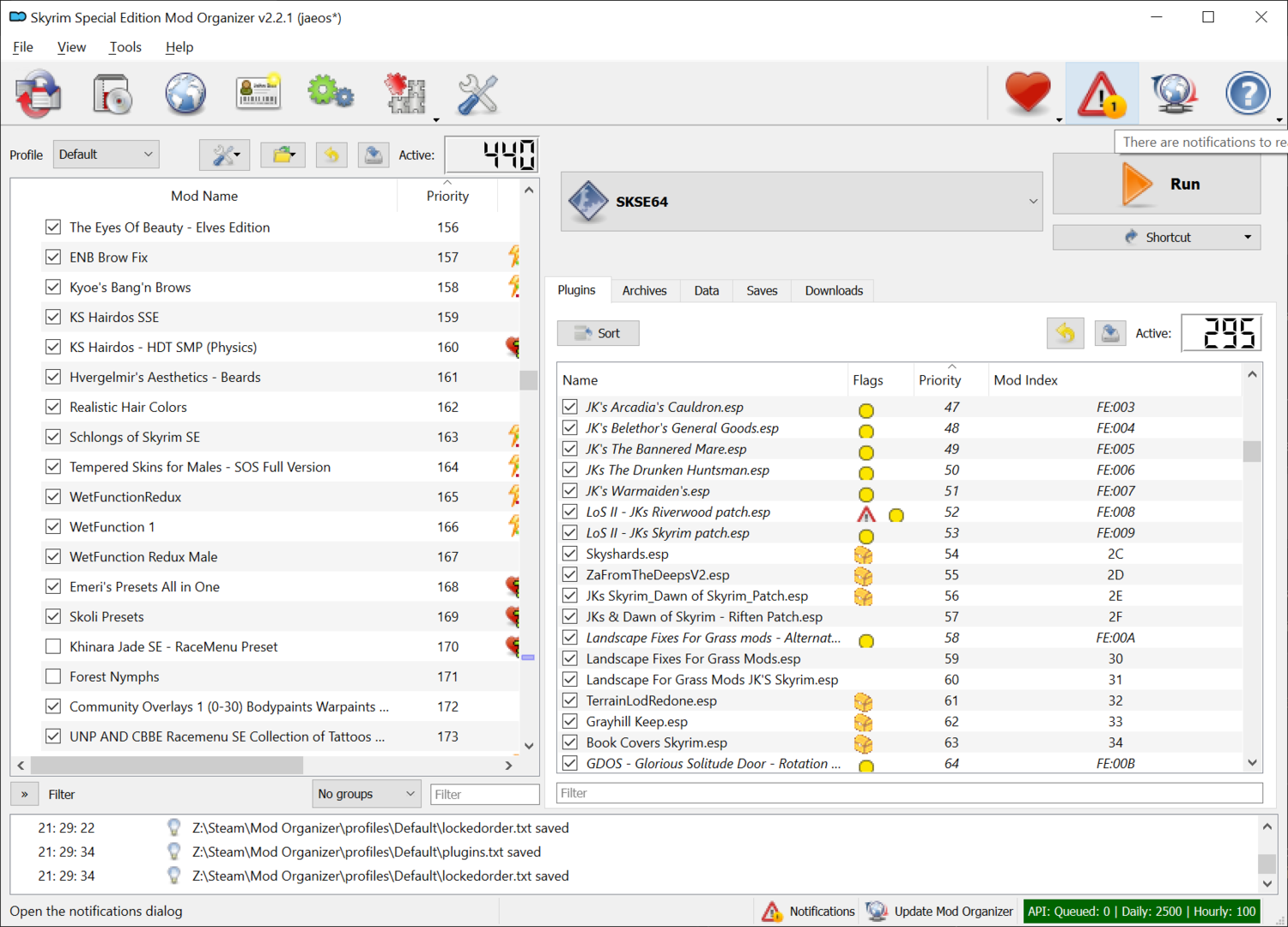Click the heart flag on KS Hairdos - HDT SMP
Screen dimensions: 1288x927
pos(513,347)
